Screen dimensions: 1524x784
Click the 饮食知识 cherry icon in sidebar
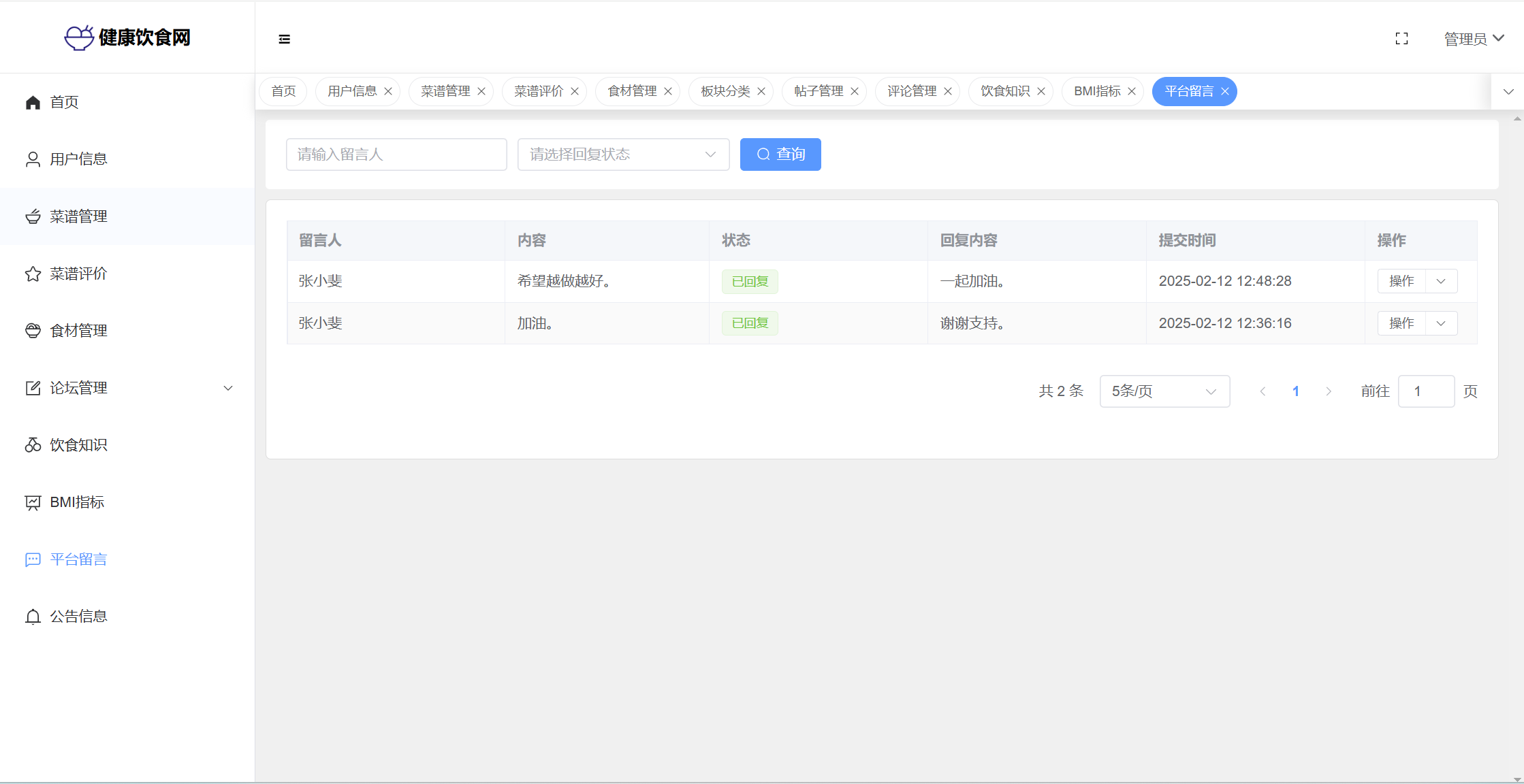point(33,445)
